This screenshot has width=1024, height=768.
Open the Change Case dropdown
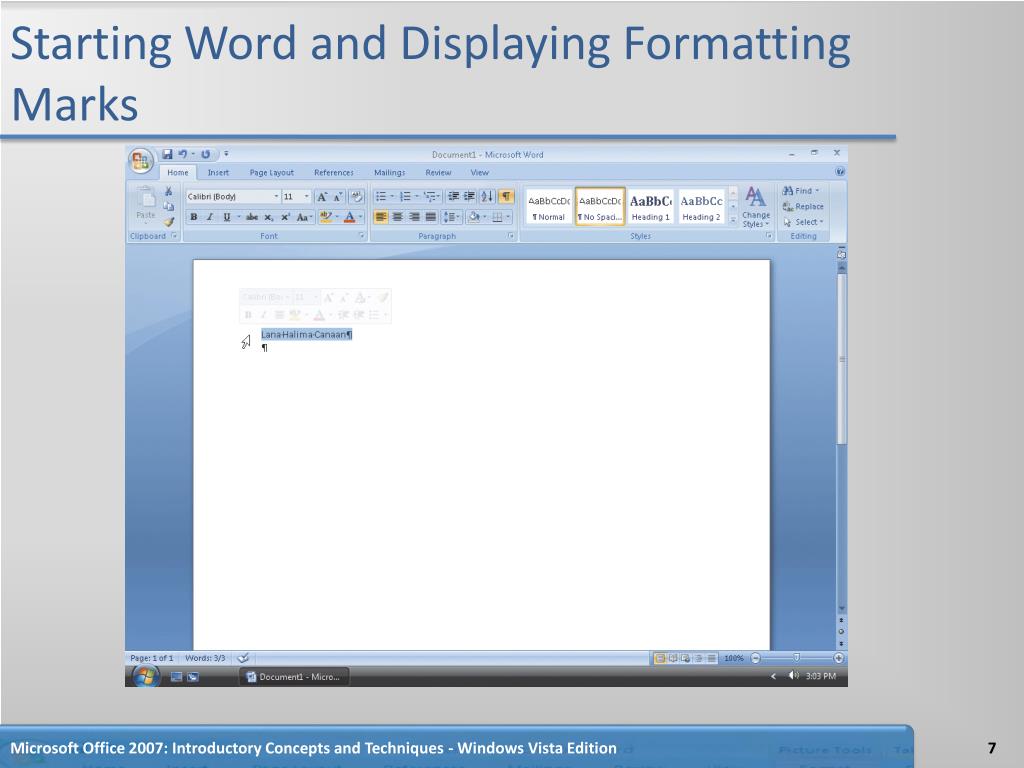tap(304, 217)
